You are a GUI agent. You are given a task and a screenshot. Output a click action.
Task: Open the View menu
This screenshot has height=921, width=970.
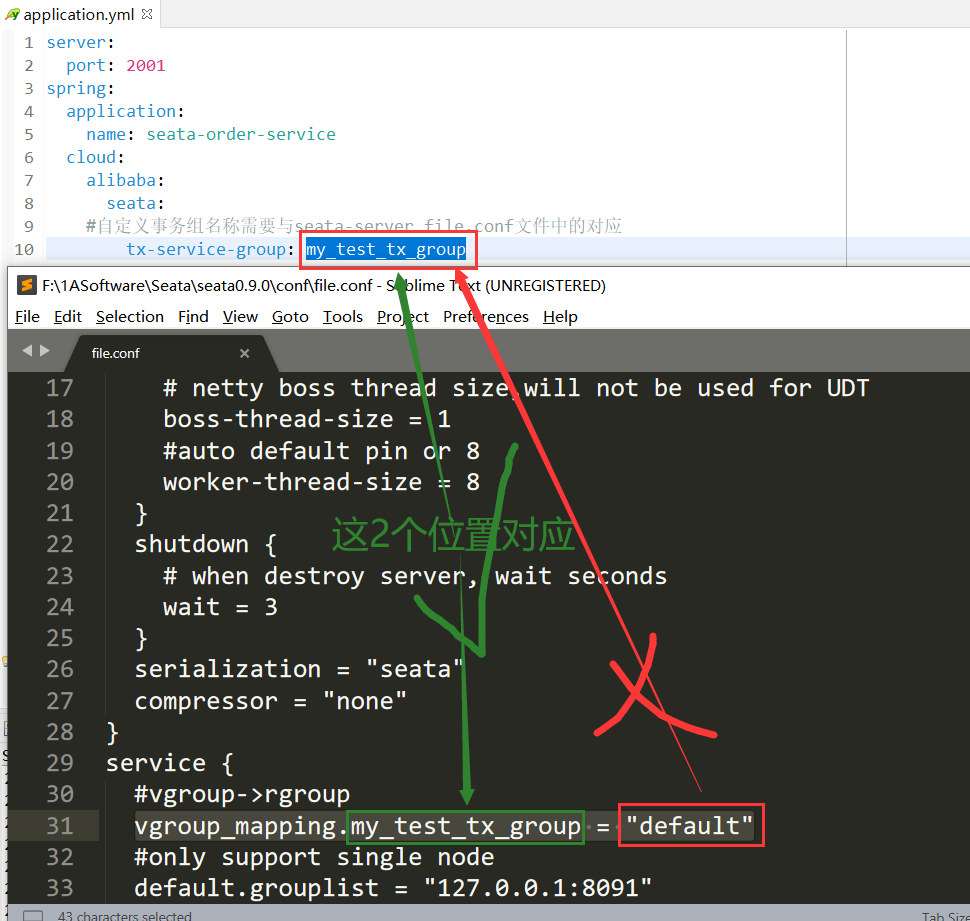240,317
